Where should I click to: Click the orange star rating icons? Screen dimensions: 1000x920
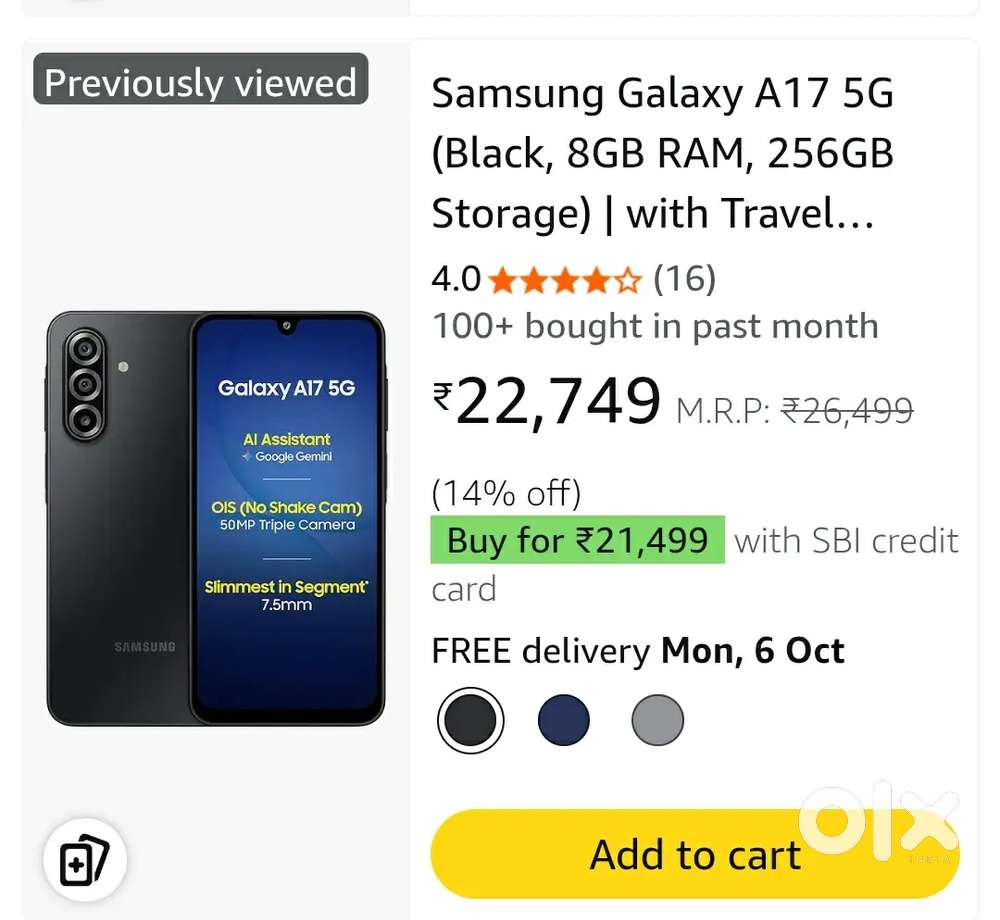click(564, 280)
